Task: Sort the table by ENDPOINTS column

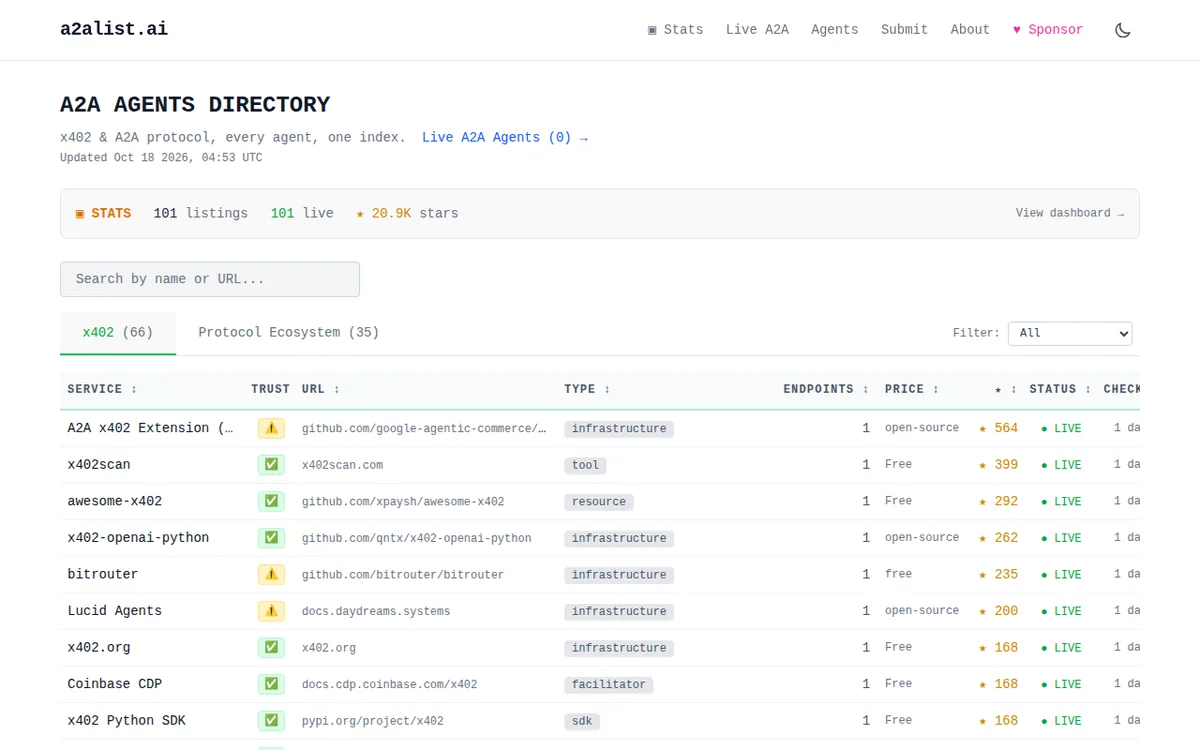Action: tap(826, 389)
